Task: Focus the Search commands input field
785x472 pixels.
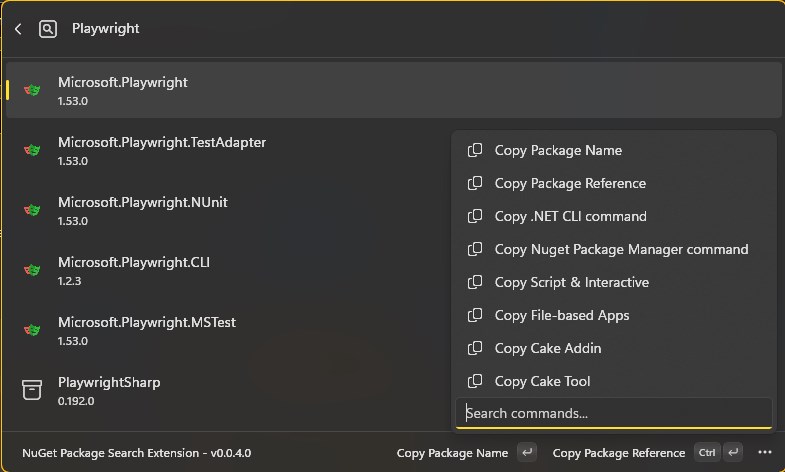Action: [613, 413]
